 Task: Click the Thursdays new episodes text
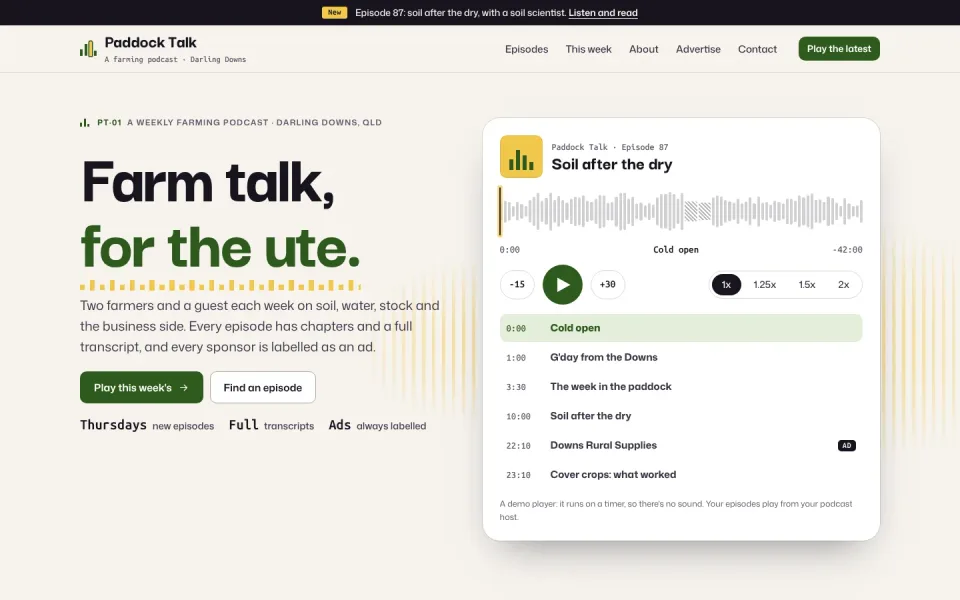click(x=147, y=426)
